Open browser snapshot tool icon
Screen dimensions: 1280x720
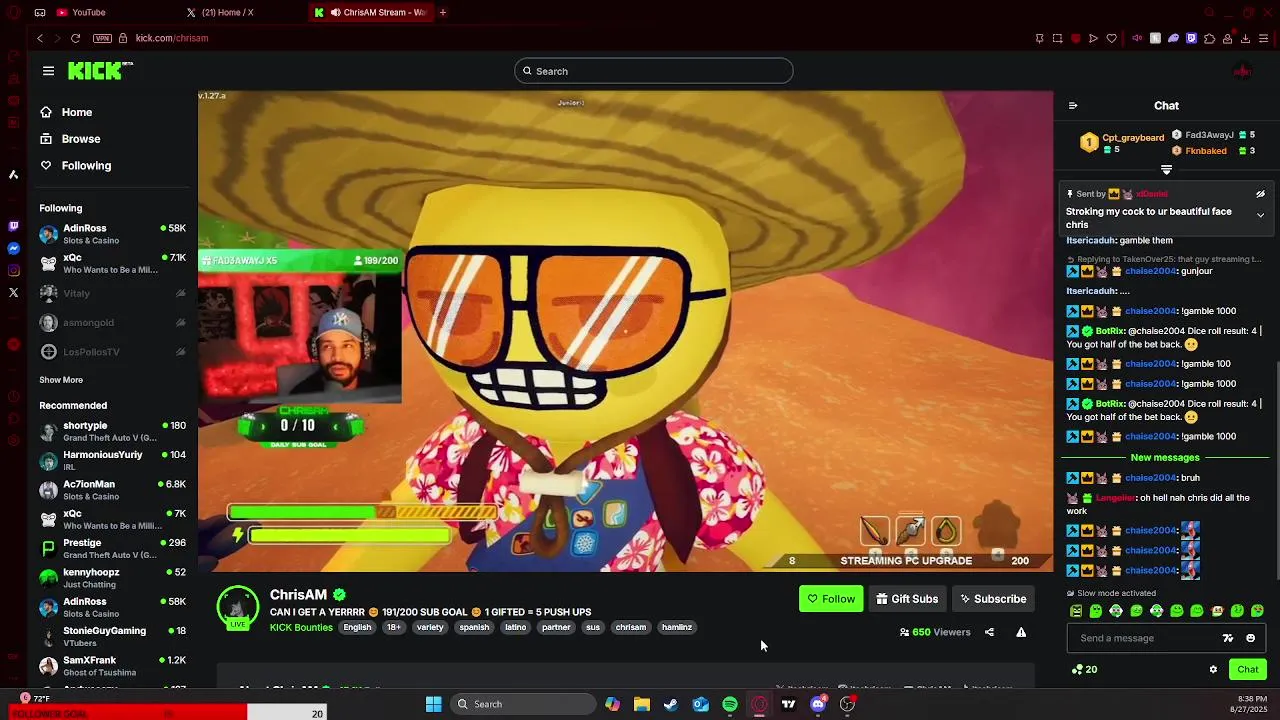1057,38
